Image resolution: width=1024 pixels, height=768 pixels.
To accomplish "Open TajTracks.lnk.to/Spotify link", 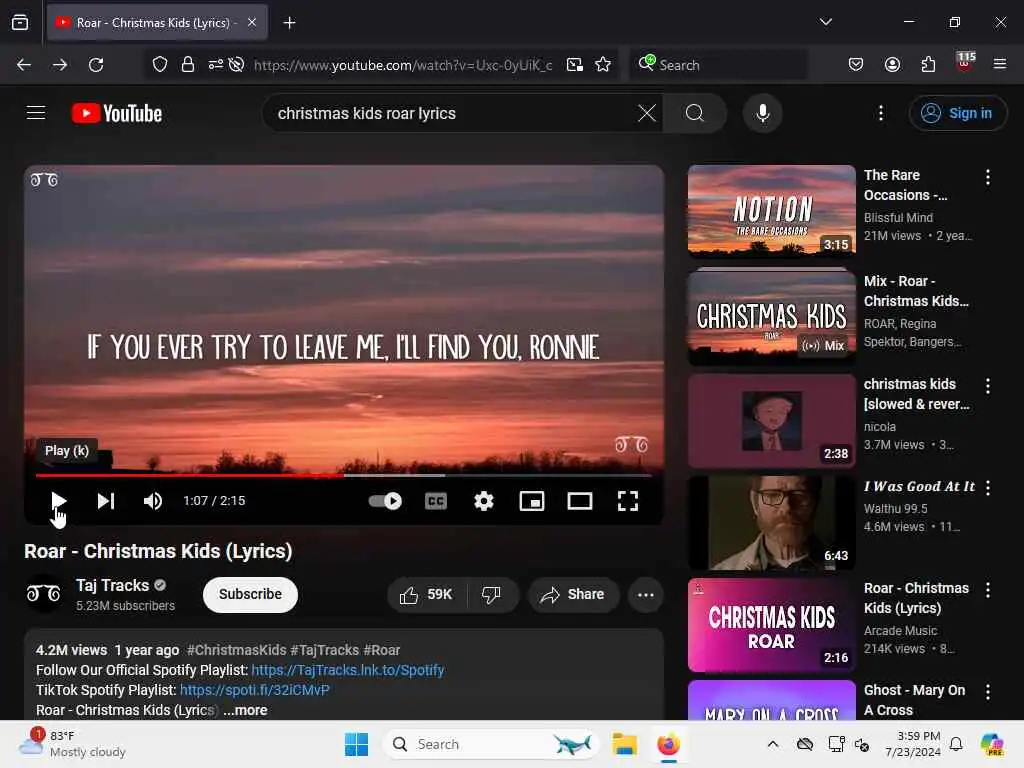I will [x=348, y=670].
